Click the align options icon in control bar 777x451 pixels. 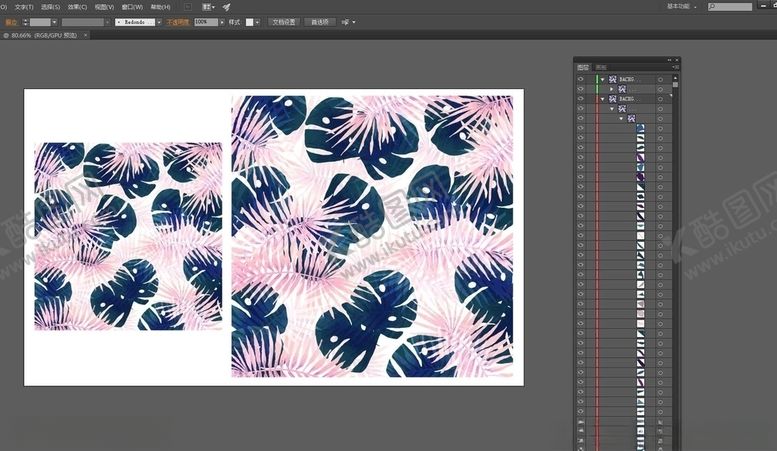[346, 21]
